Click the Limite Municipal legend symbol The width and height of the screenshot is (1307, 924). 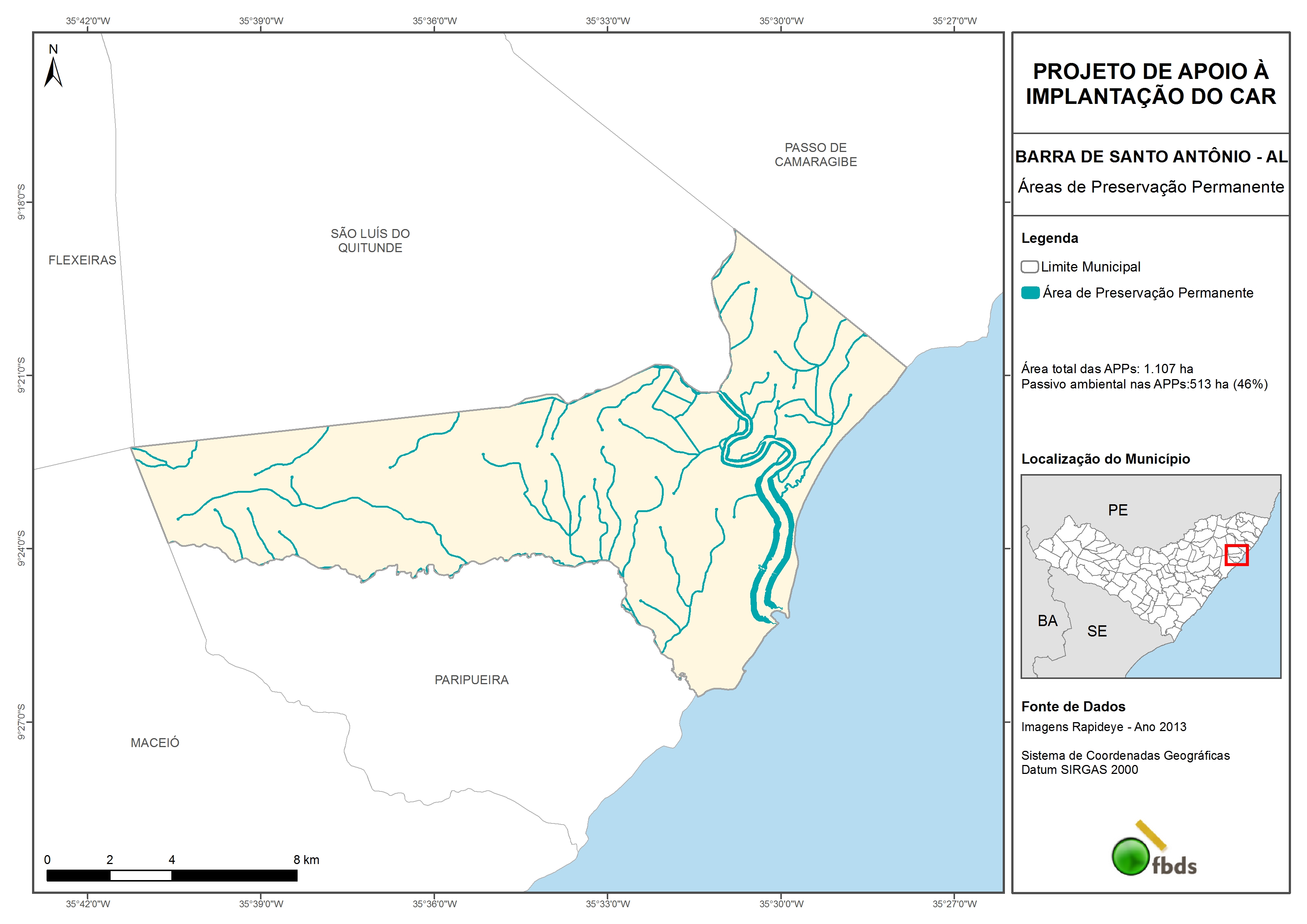point(1029,266)
